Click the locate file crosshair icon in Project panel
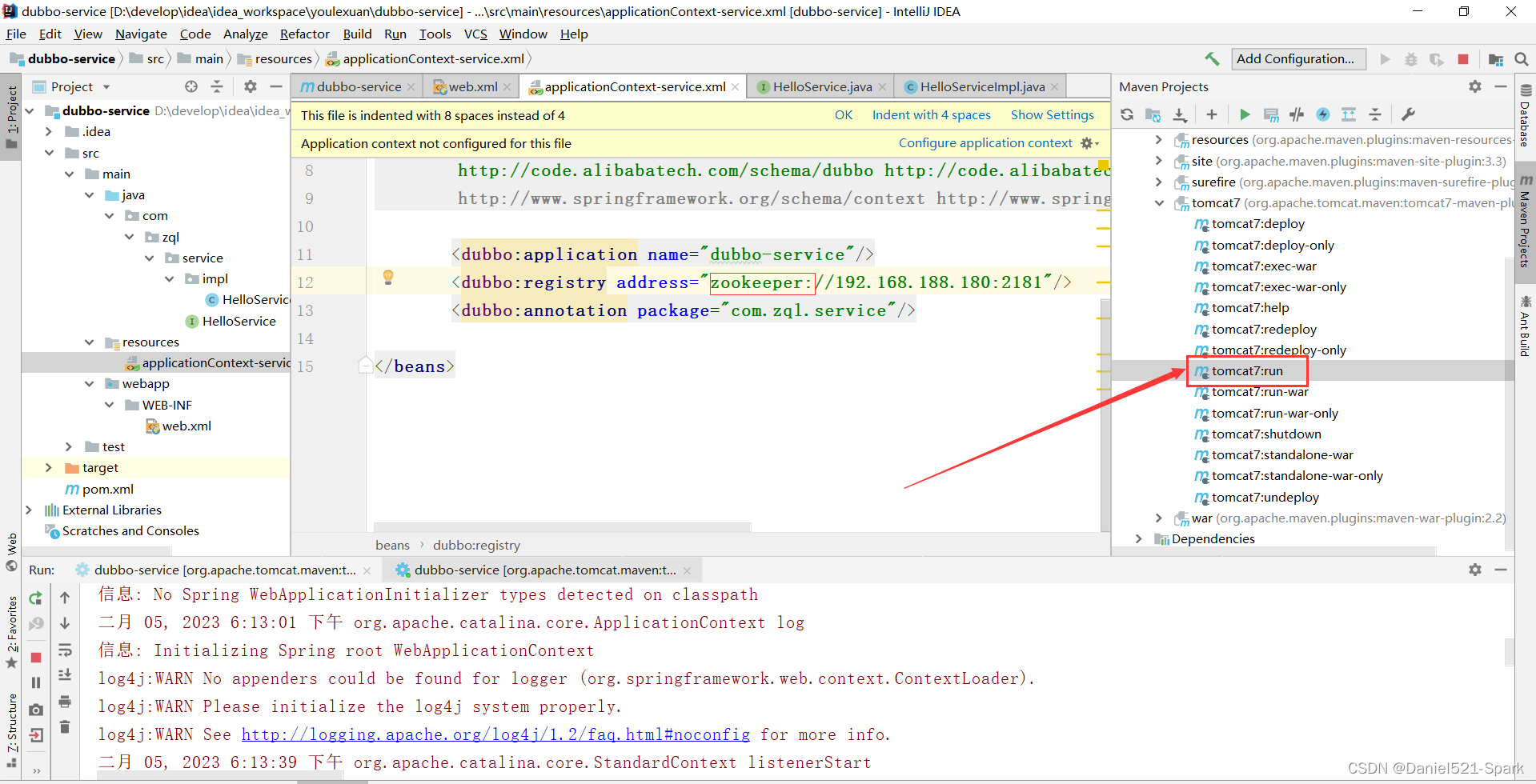1536x784 pixels. (x=191, y=86)
